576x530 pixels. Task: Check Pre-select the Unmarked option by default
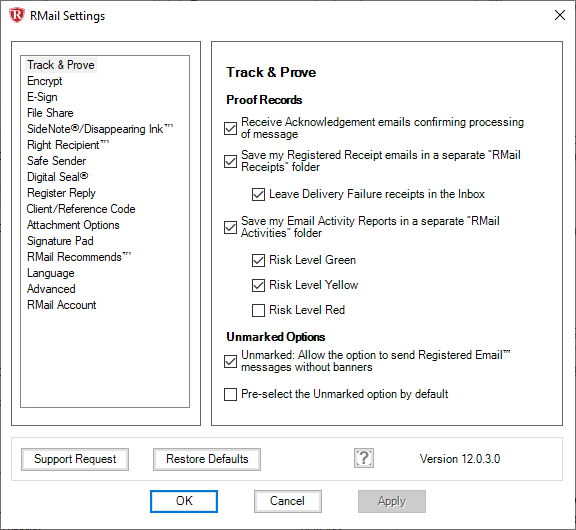pyautogui.click(x=230, y=394)
